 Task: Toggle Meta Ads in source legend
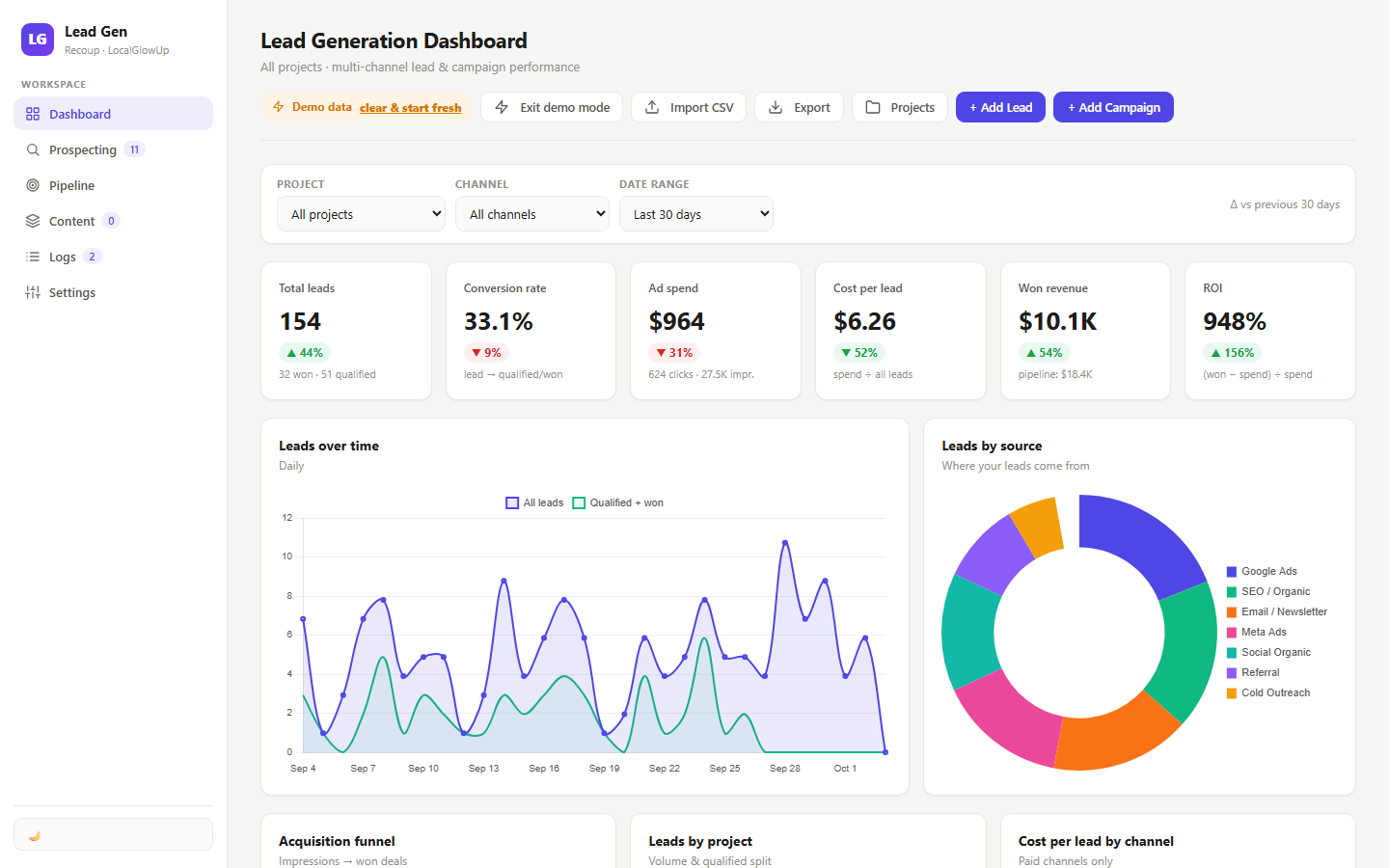(1257, 632)
